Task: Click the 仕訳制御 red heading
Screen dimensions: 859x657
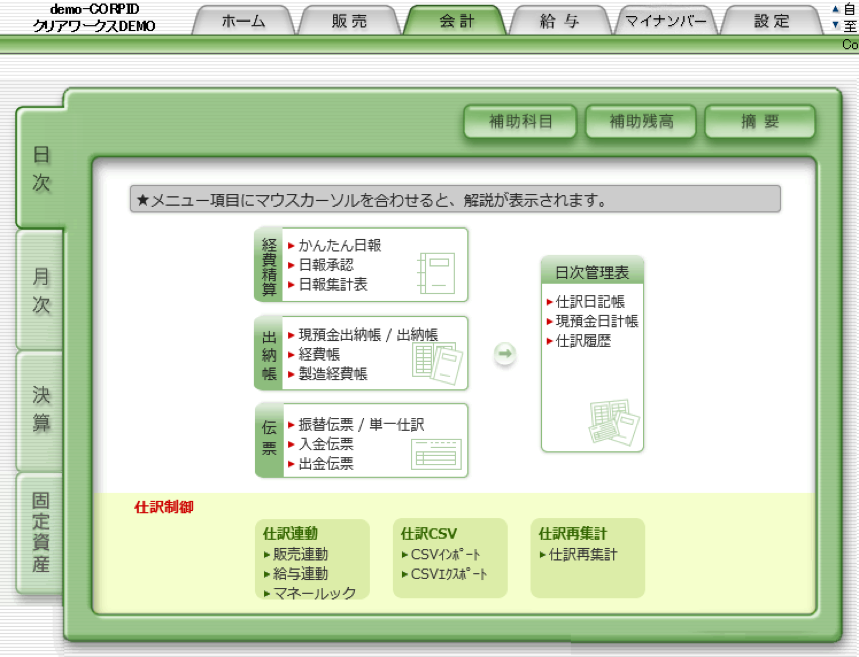Action: tap(164, 507)
